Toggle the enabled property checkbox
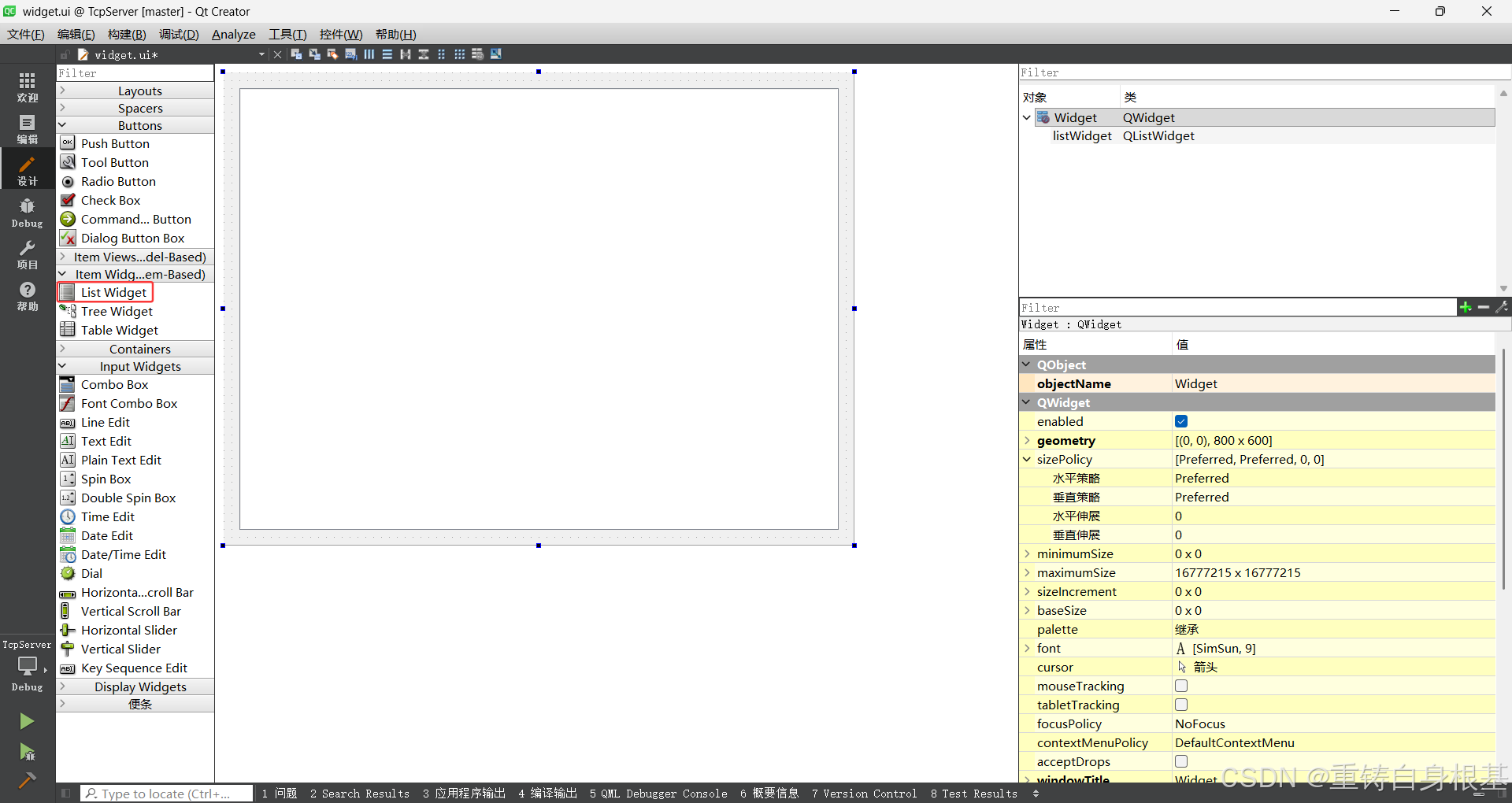The width and height of the screenshot is (1512, 803). [x=1181, y=421]
